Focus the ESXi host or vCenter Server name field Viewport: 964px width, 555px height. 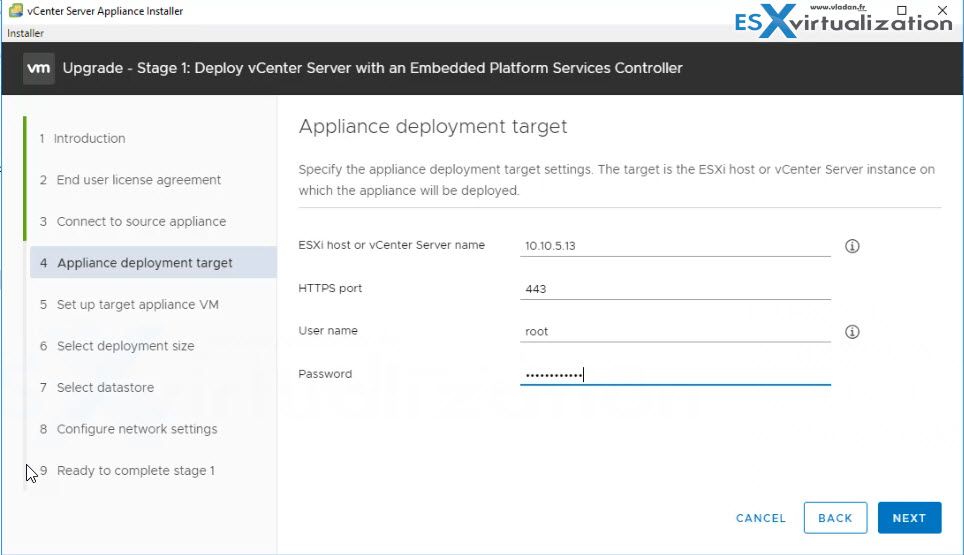tap(675, 246)
